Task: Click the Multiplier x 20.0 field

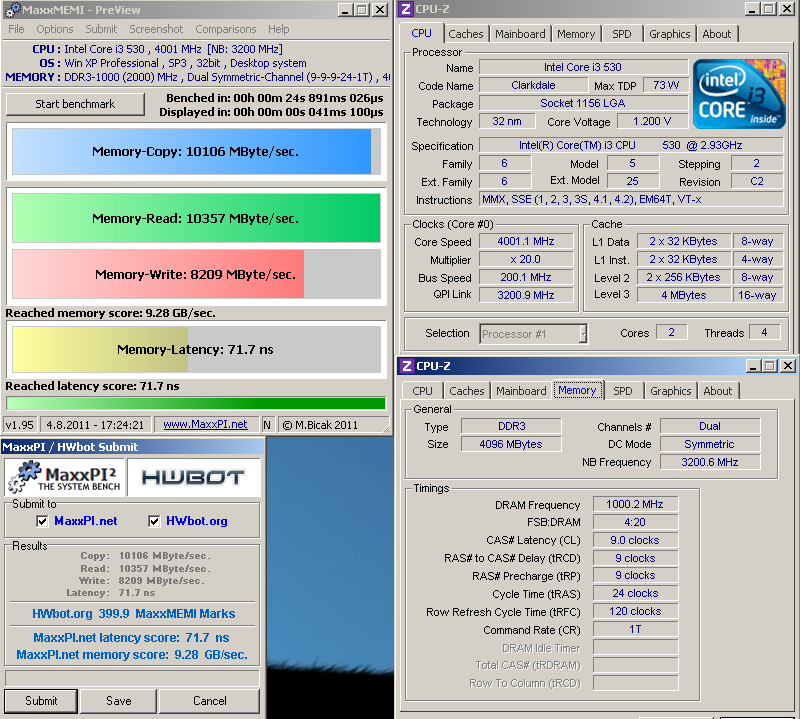Action: [x=526, y=259]
